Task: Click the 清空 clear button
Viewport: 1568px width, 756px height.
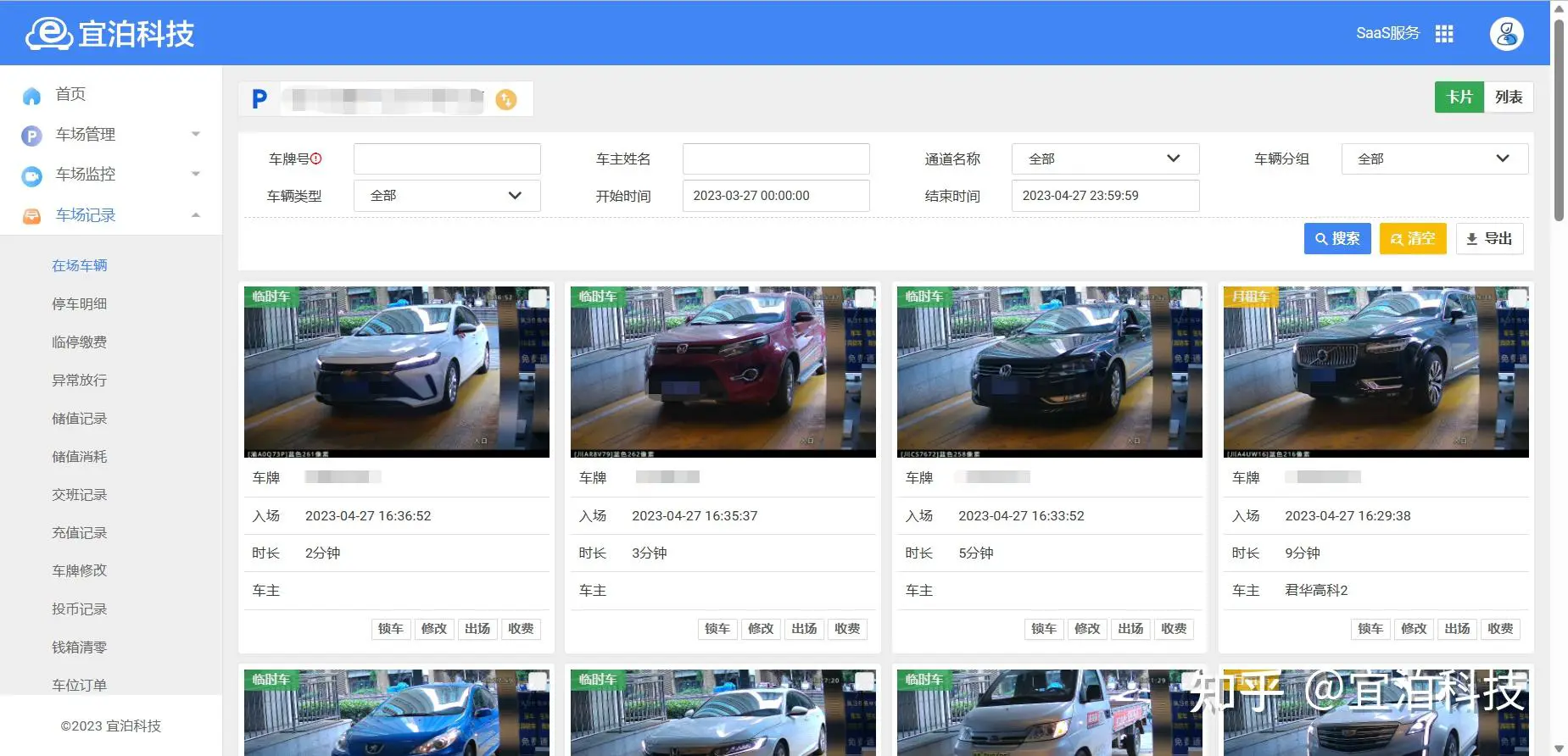Action: (x=1413, y=239)
